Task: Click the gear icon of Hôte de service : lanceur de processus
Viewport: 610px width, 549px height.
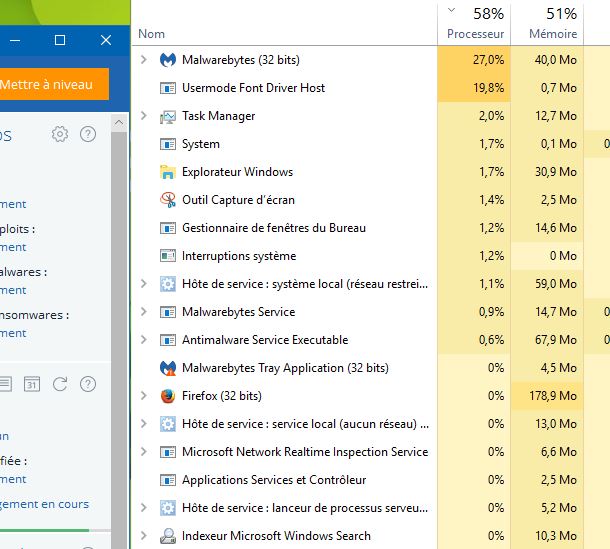Action: click(168, 508)
